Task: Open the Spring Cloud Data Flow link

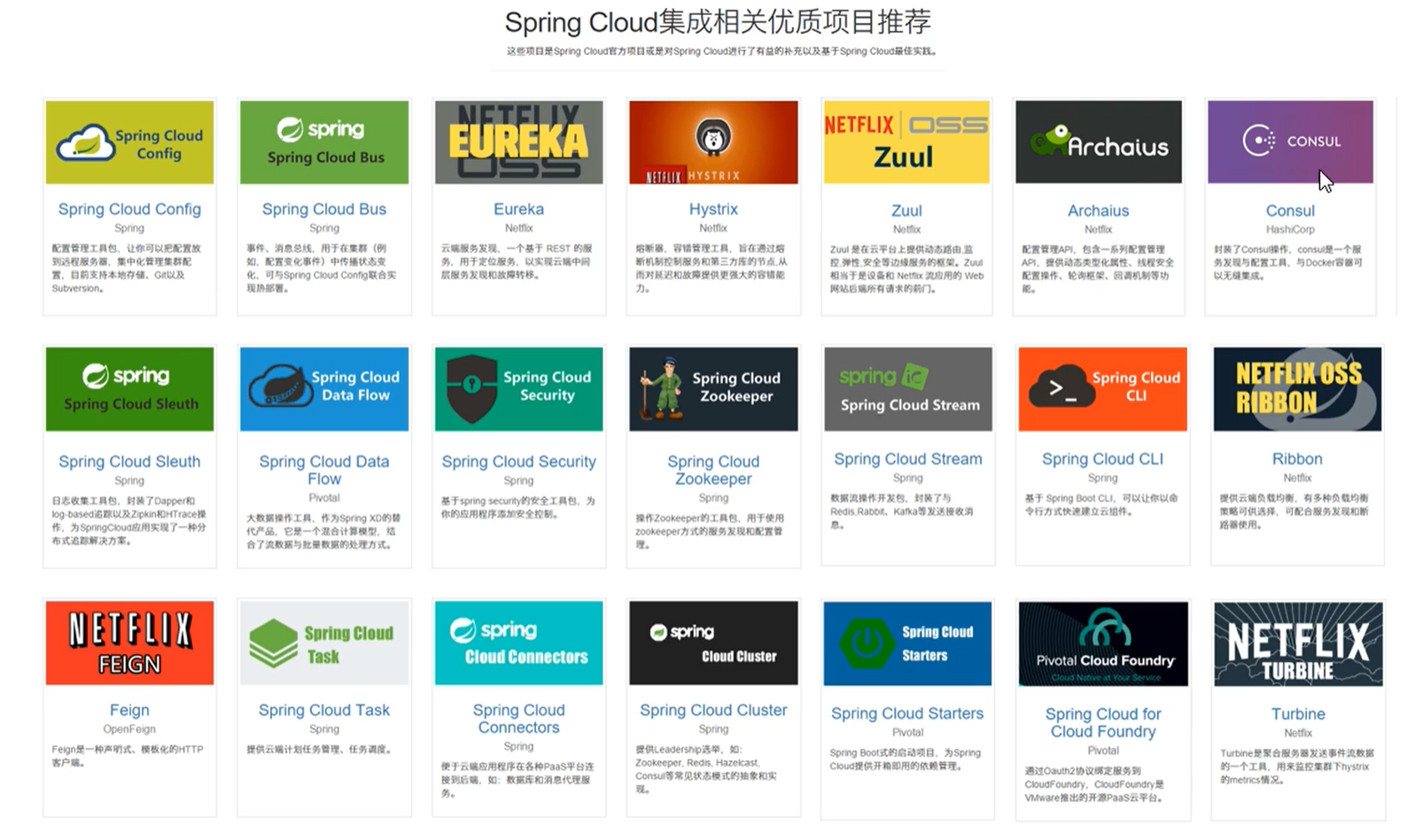Action: [x=324, y=470]
